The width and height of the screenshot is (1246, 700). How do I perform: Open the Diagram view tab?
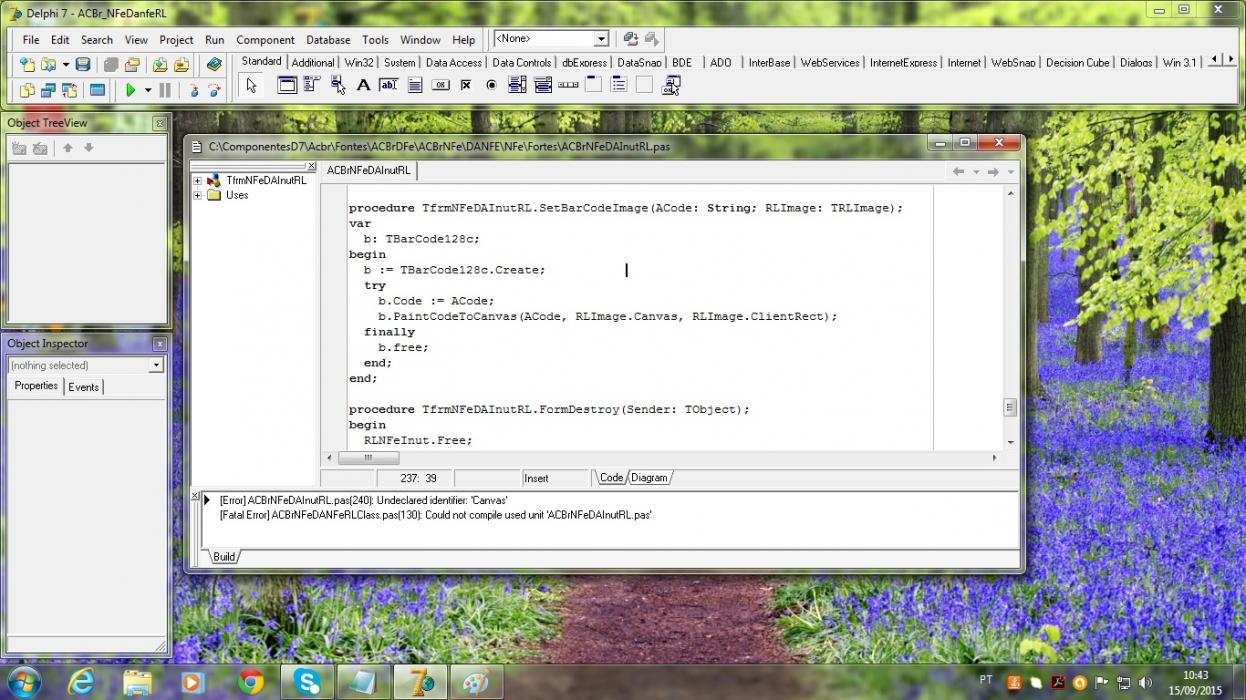[x=649, y=478]
